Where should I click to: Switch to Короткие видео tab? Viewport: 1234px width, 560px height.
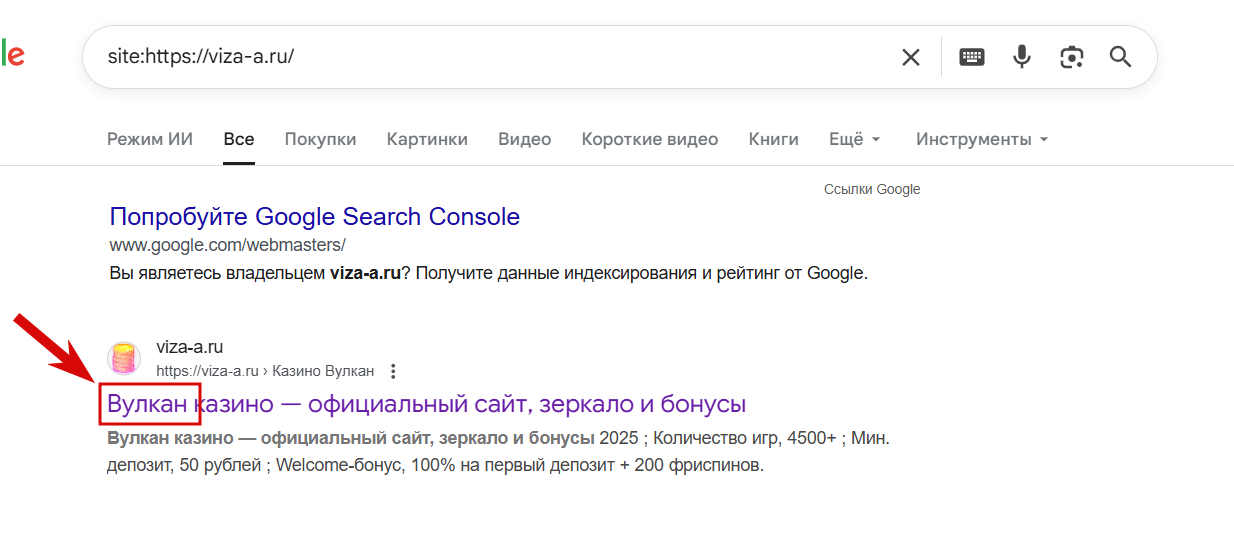(x=649, y=139)
